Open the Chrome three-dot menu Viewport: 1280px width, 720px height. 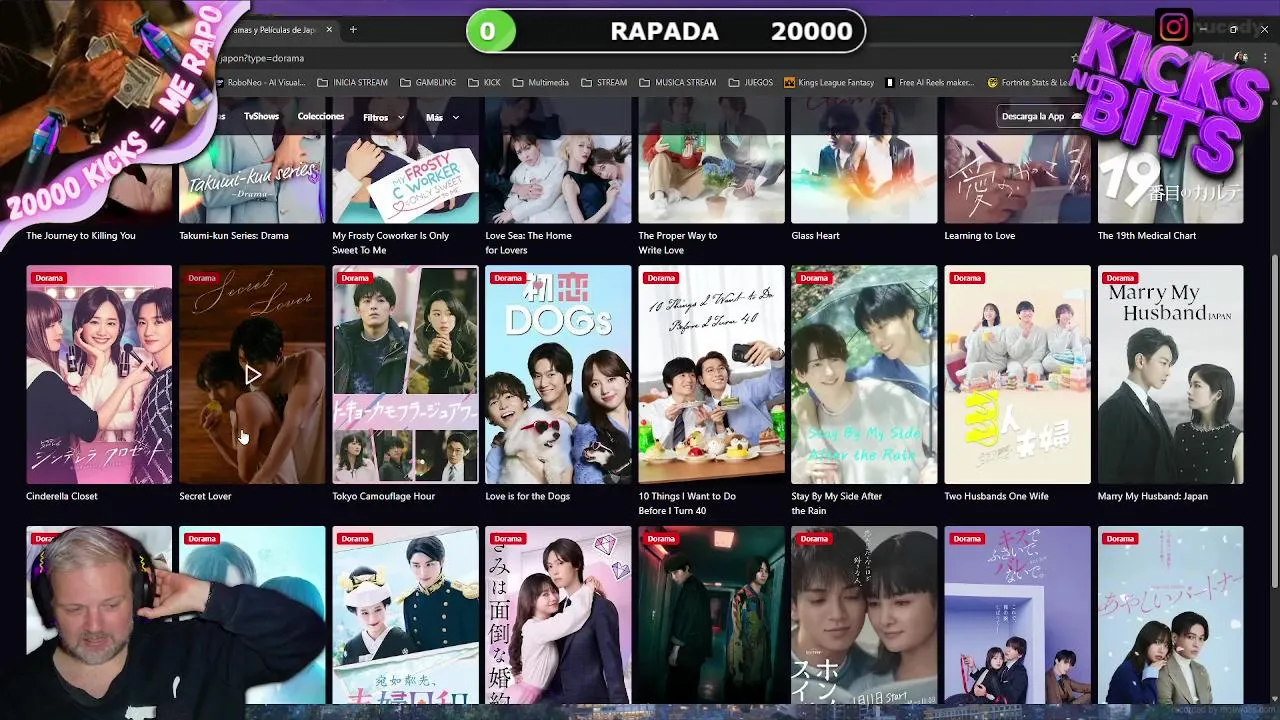(x=1265, y=58)
